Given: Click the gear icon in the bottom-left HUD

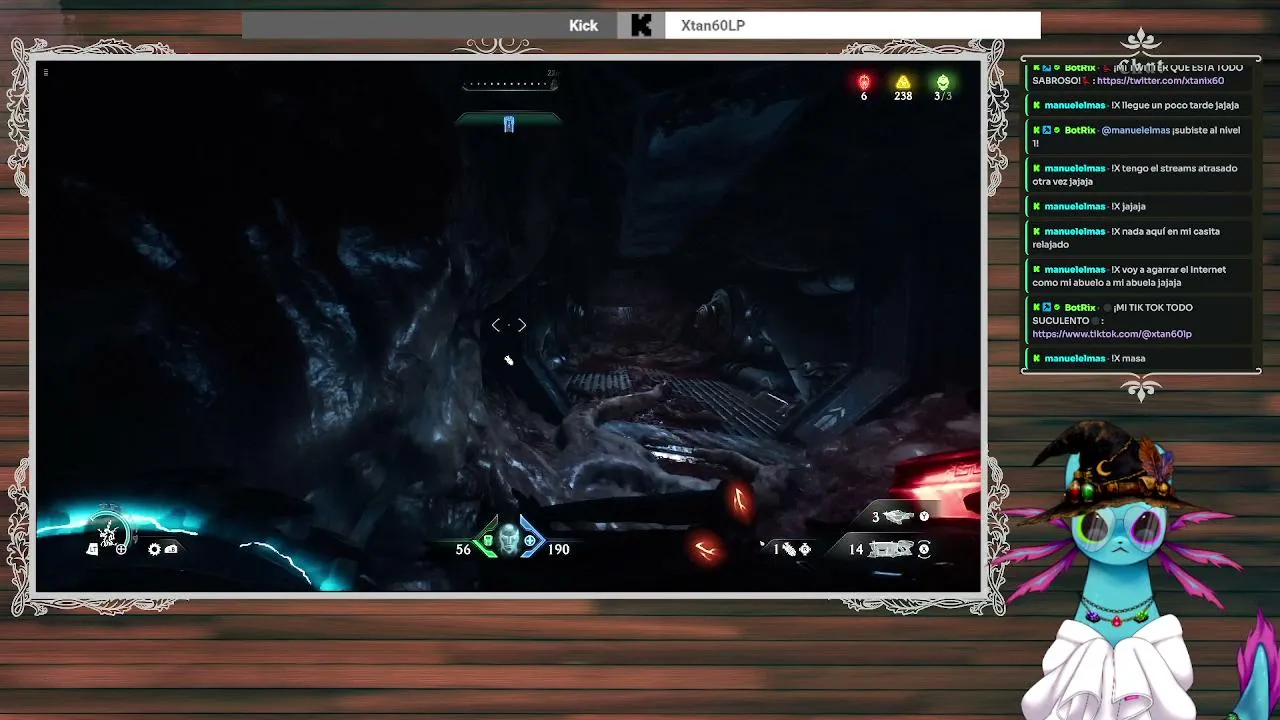Looking at the screenshot, I should [154, 549].
